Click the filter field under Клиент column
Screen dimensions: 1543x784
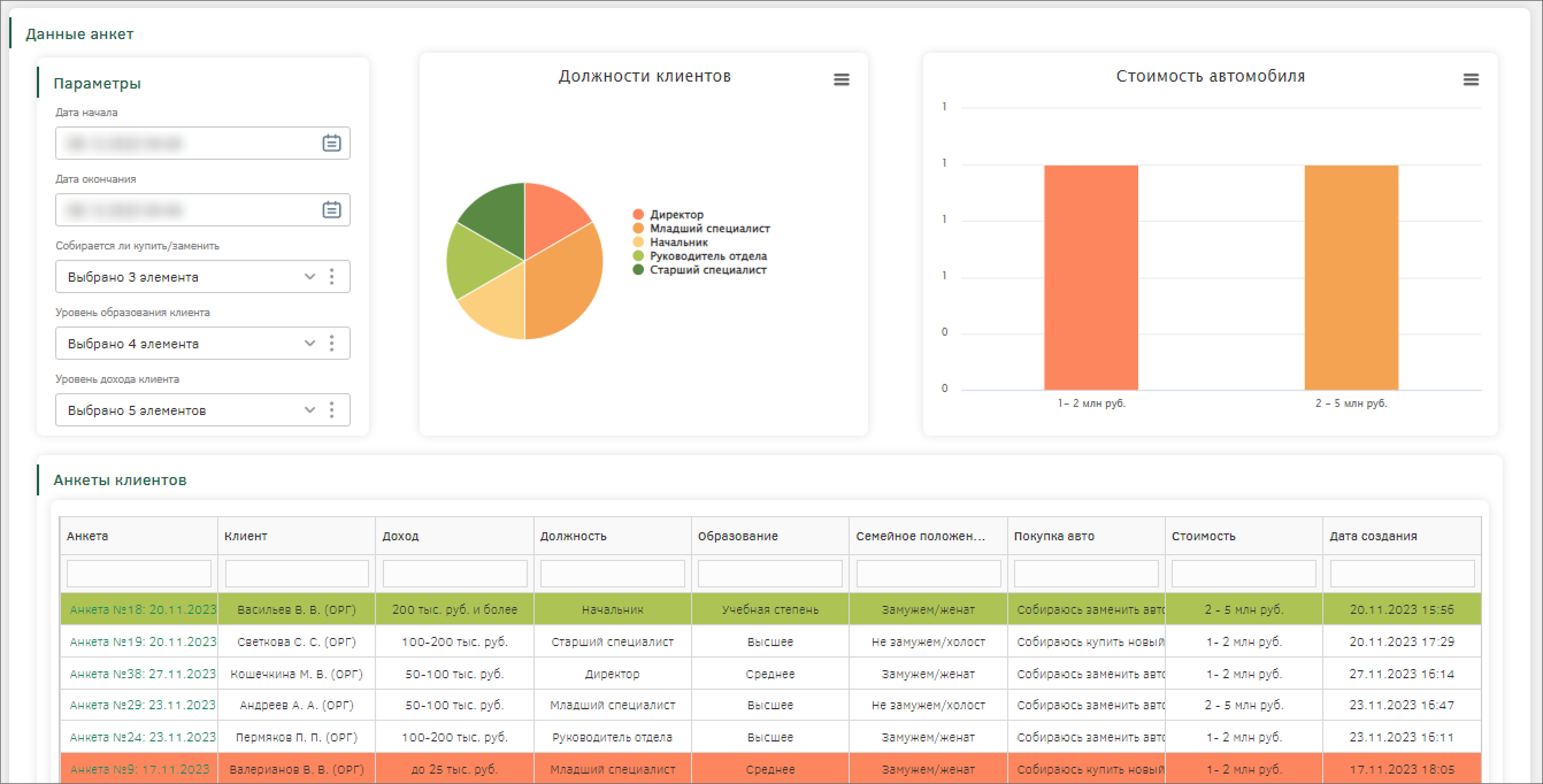(x=297, y=574)
